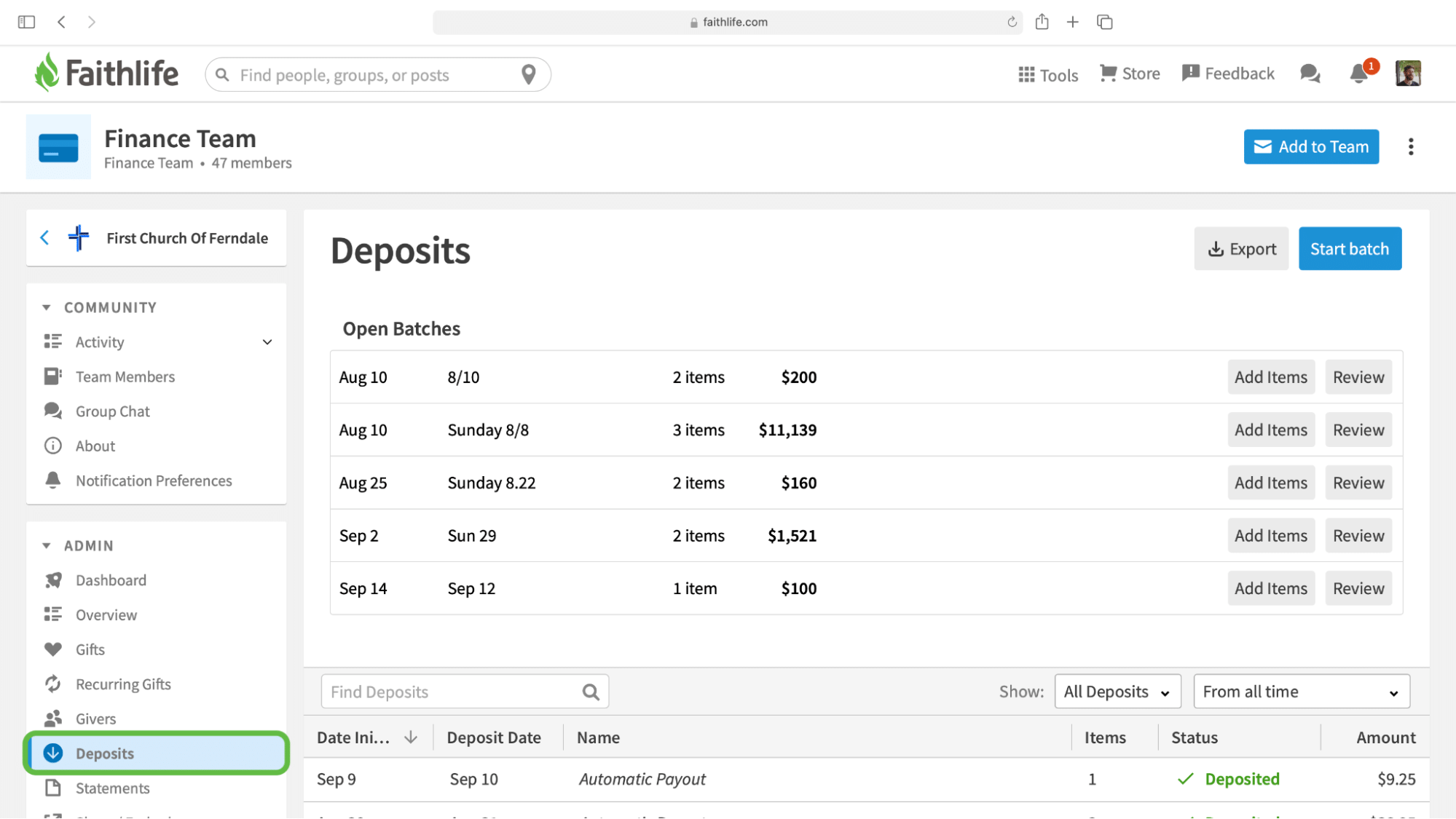This screenshot has width=1456, height=819.
Task: Reload the page using refresh icon
Action: tap(1012, 22)
